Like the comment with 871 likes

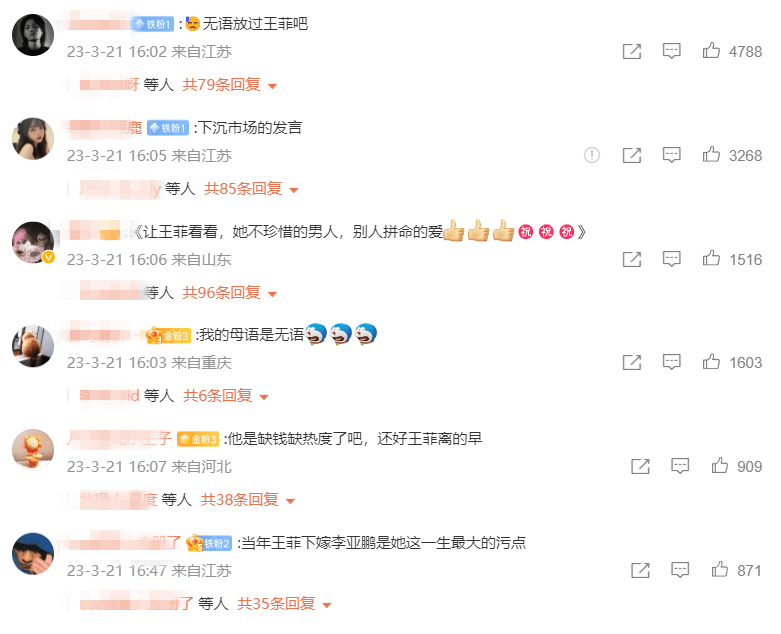pyautogui.click(x=719, y=569)
